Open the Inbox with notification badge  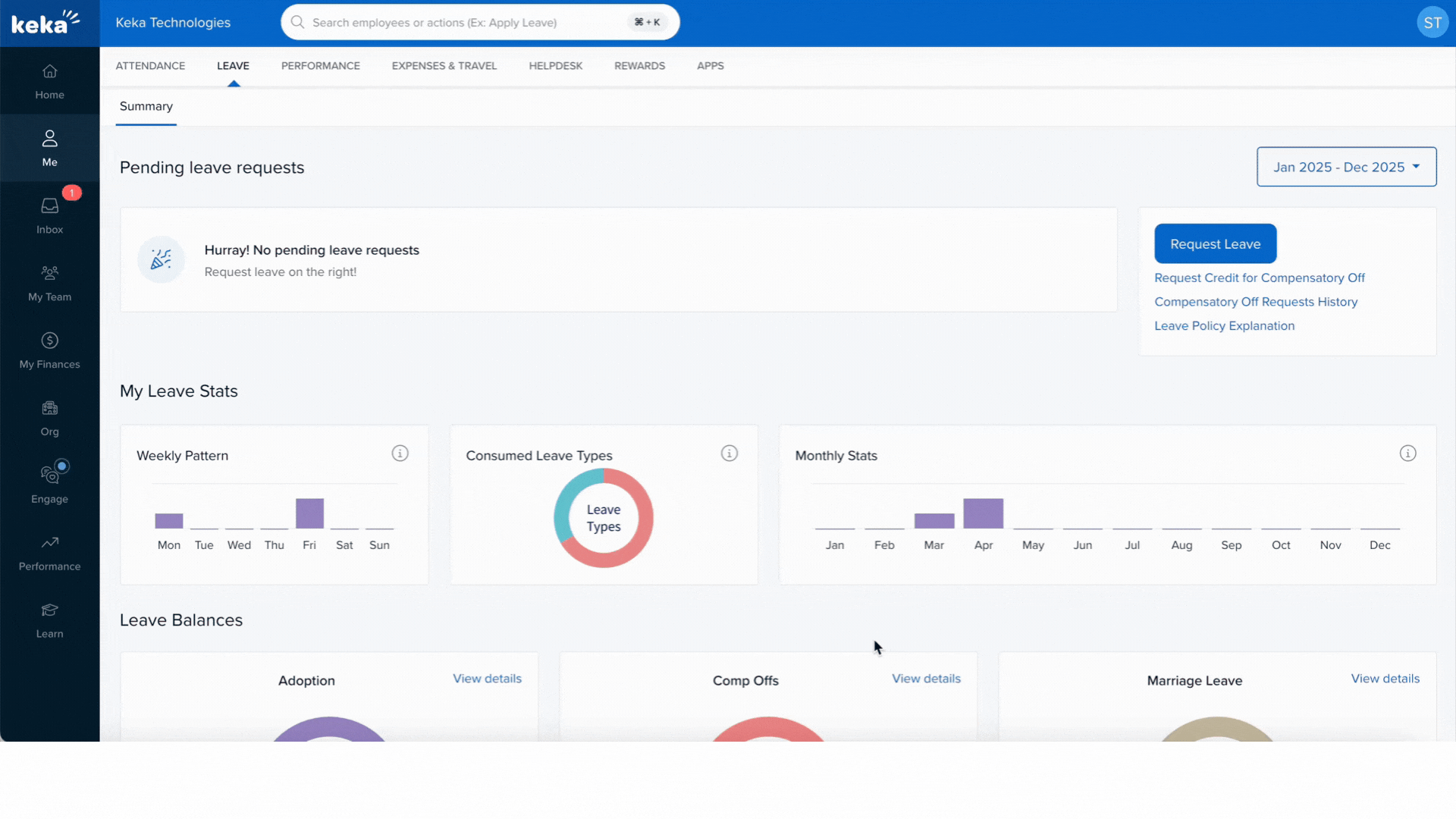(x=49, y=215)
